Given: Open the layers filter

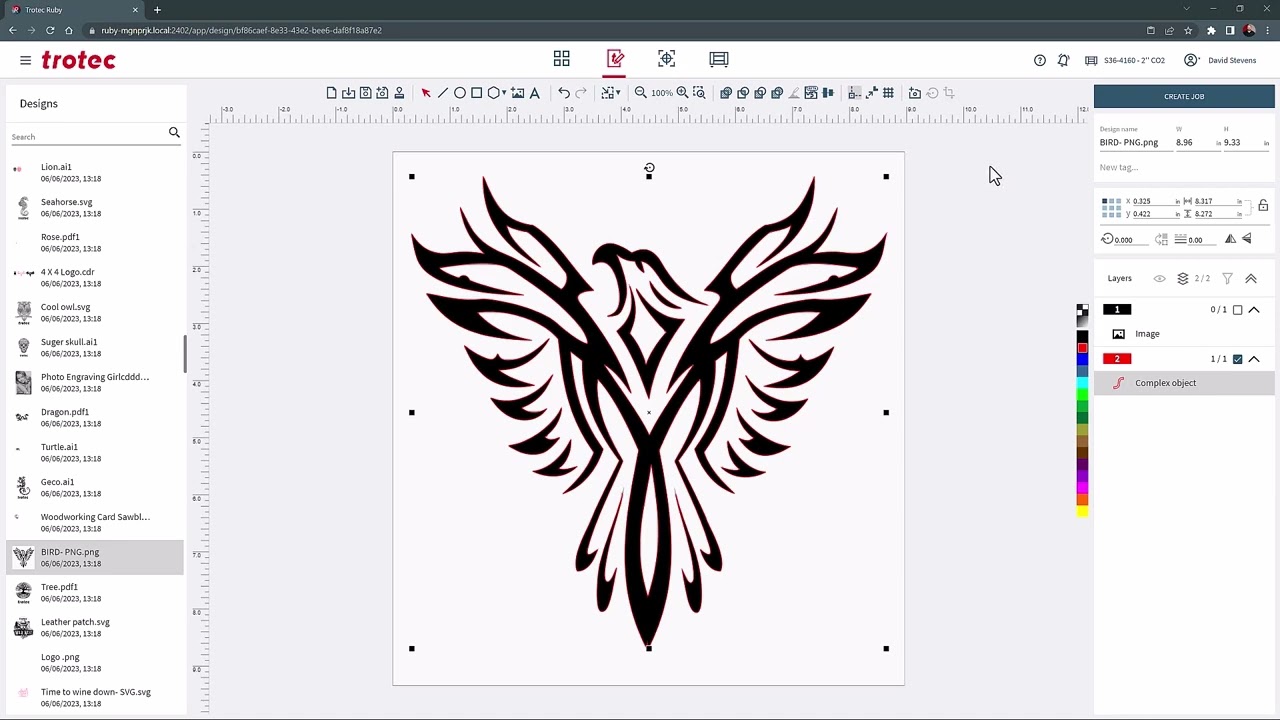Looking at the screenshot, I should tap(1228, 278).
